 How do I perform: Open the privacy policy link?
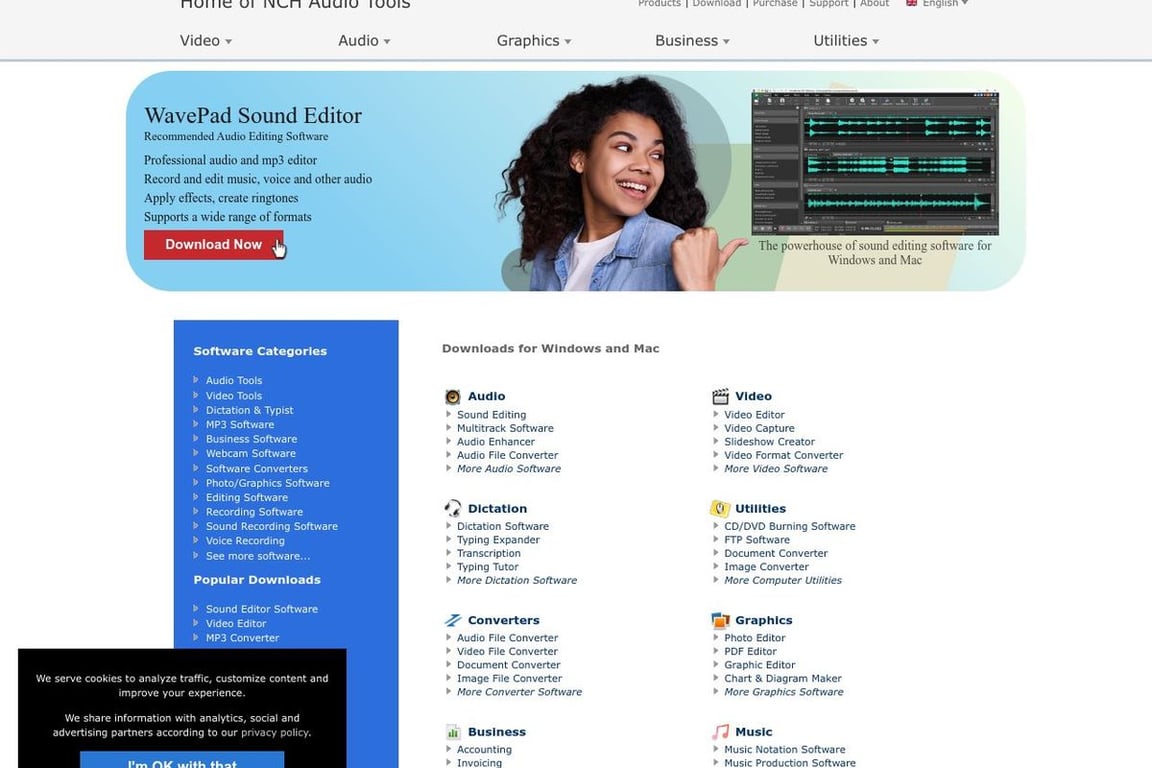[x=276, y=733]
